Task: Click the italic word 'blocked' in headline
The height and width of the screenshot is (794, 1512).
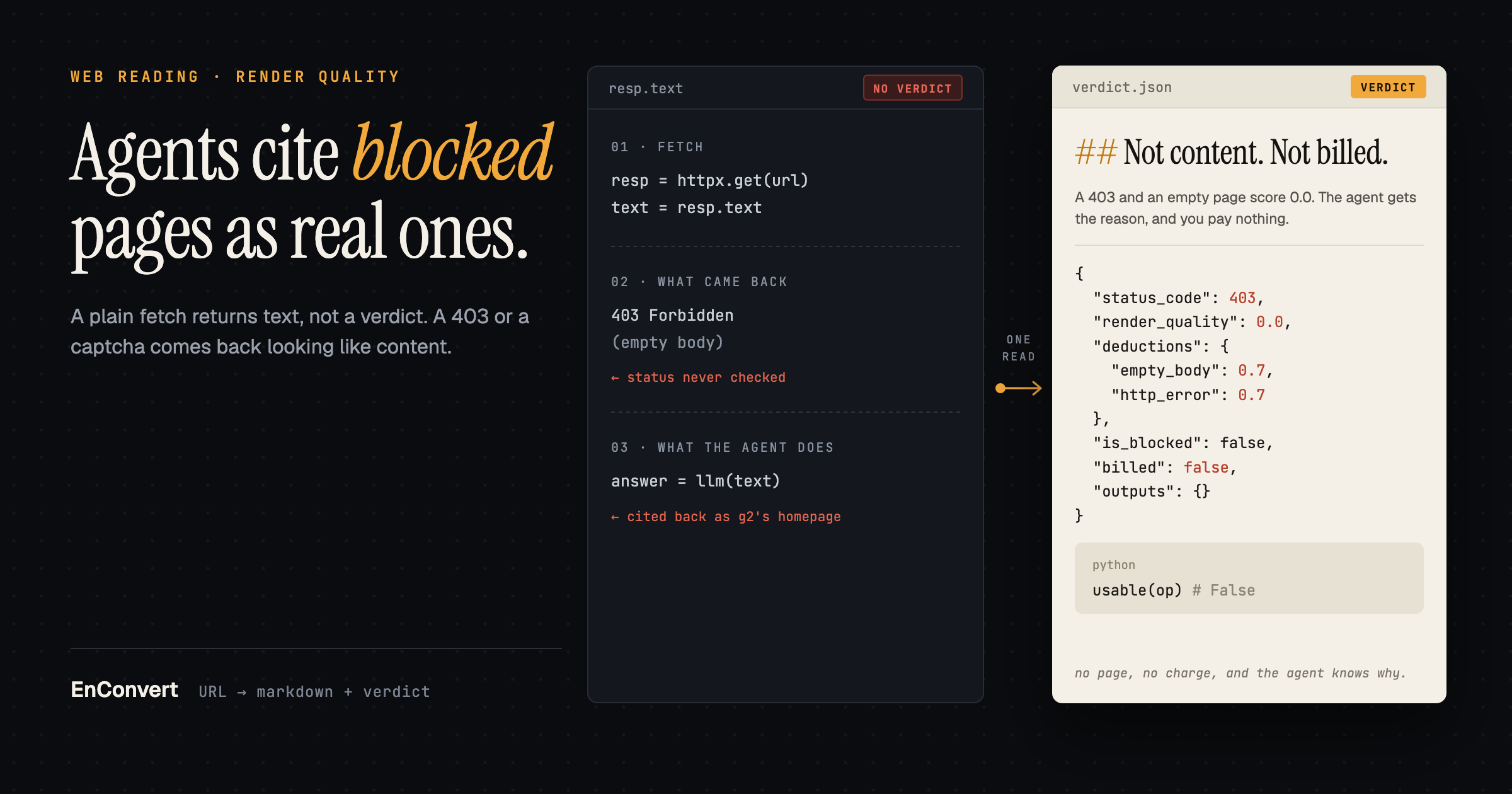Action: pyautogui.click(x=452, y=152)
